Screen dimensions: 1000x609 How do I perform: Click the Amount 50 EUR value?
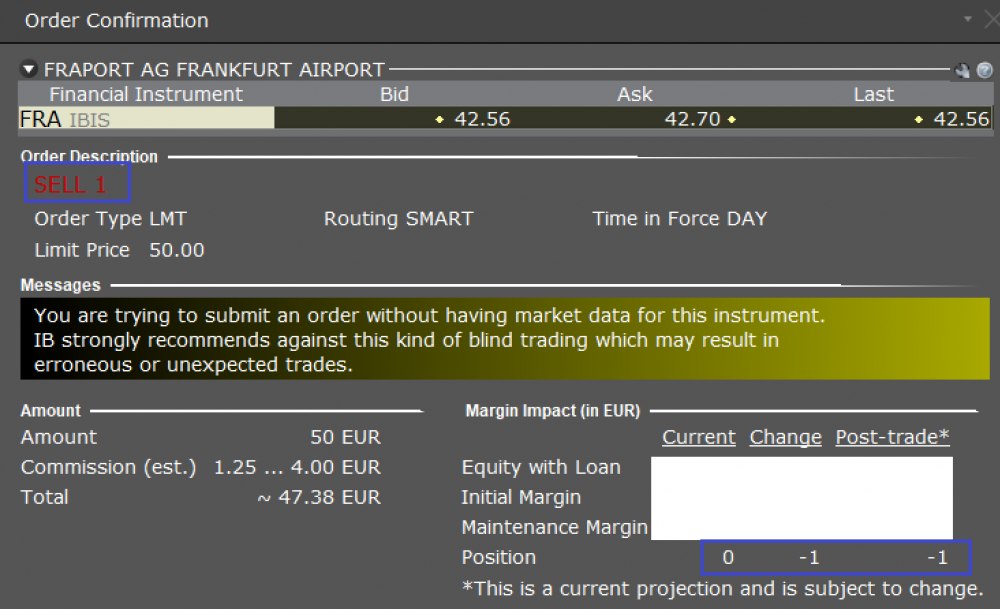[x=345, y=437]
